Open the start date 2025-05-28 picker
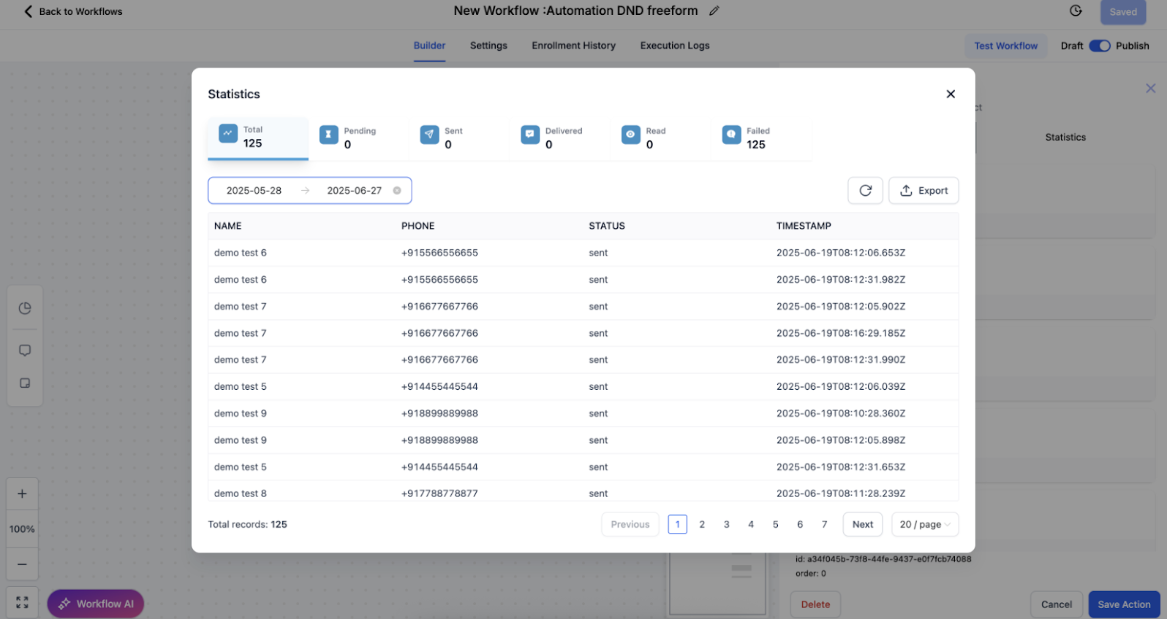 pyautogui.click(x=254, y=191)
